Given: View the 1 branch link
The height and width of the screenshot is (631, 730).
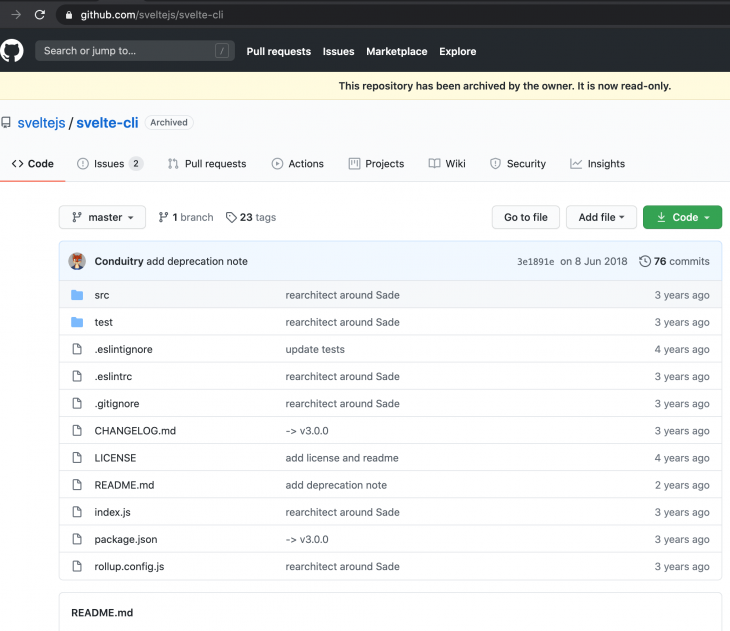Looking at the screenshot, I should (x=186, y=217).
